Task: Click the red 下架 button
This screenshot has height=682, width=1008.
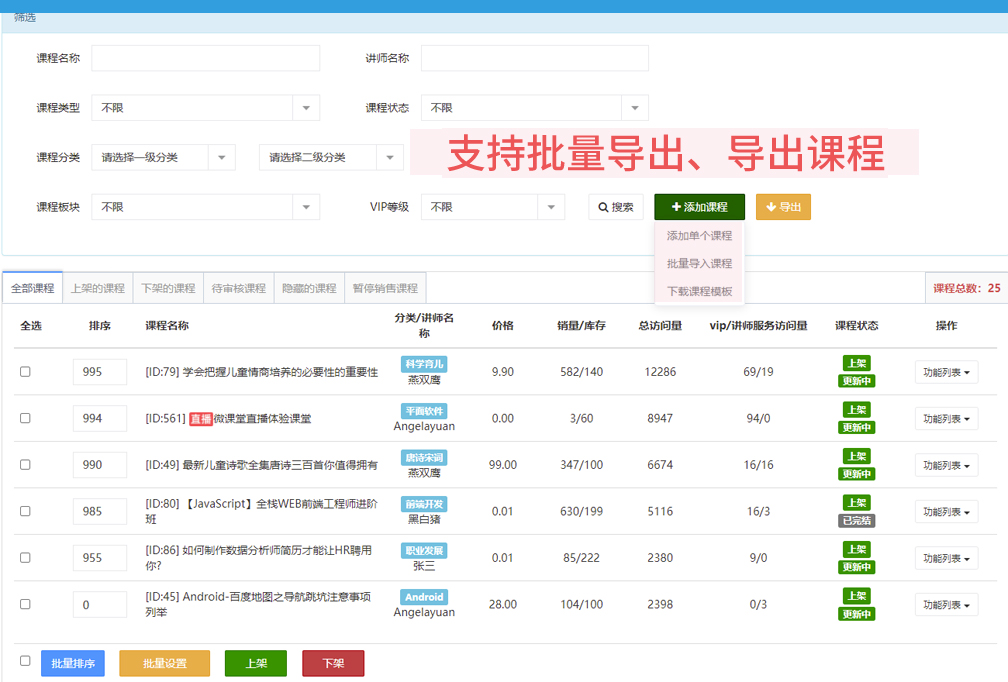Action: tap(333, 663)
